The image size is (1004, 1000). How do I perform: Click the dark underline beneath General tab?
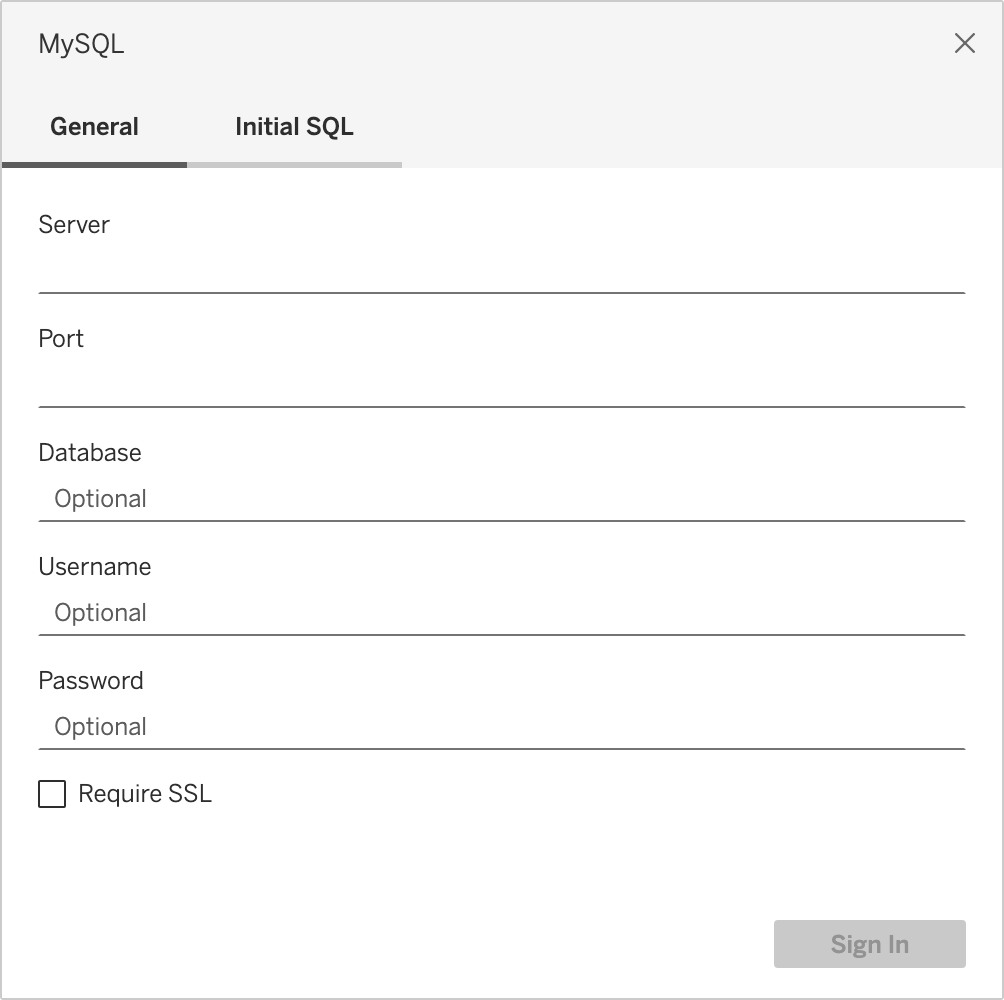95,164
